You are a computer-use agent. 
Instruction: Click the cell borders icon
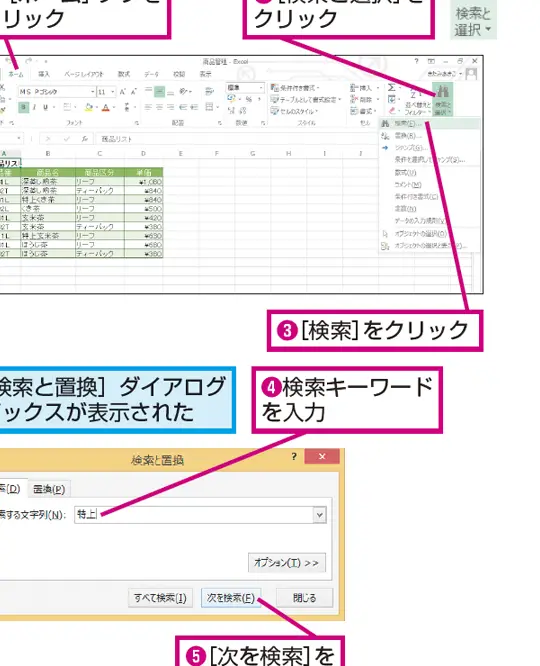click(67, 107)
